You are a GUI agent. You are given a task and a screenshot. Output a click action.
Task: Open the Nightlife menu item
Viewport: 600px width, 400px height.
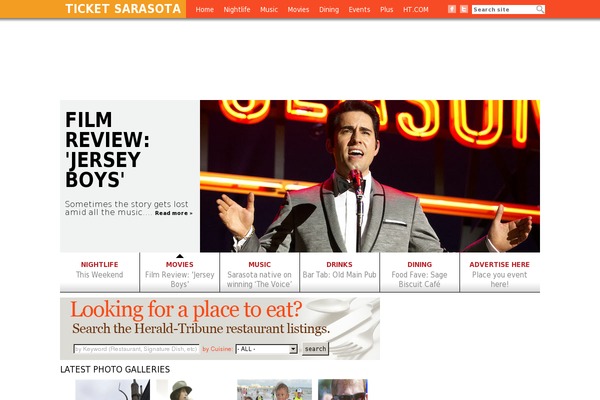pyautogui.click(x=237, y=10)
